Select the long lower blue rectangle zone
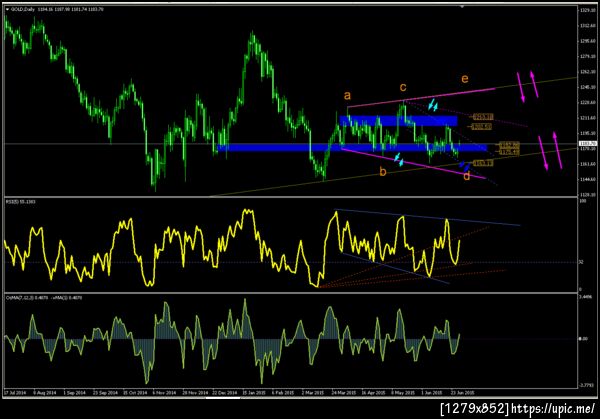 [352, 147]
